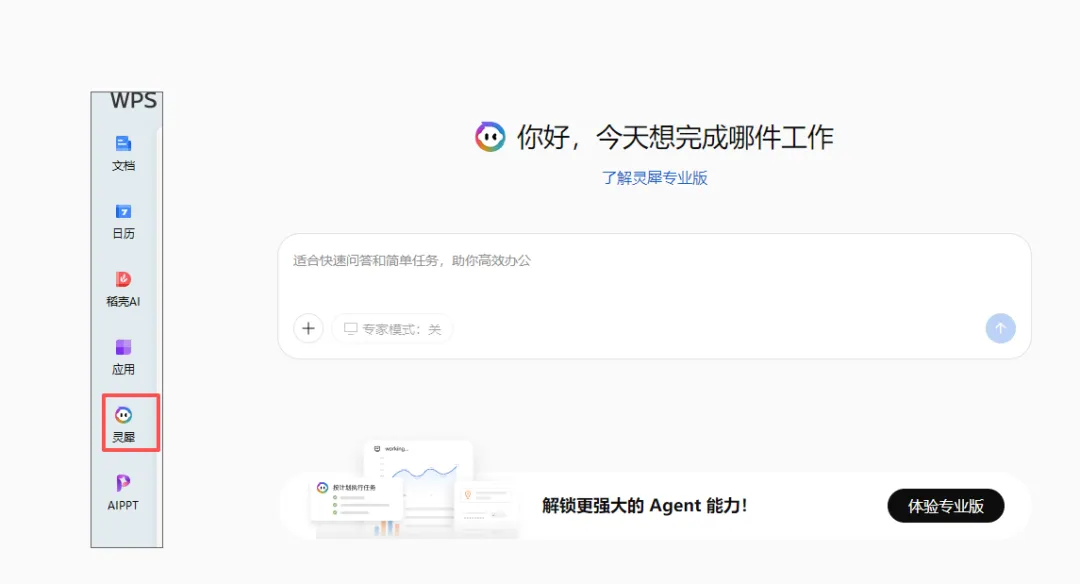Screen dimensions: 1080x584
Task: Click the 解锁更强大的 Agent 能力 banner text
Action: [645, 505]
